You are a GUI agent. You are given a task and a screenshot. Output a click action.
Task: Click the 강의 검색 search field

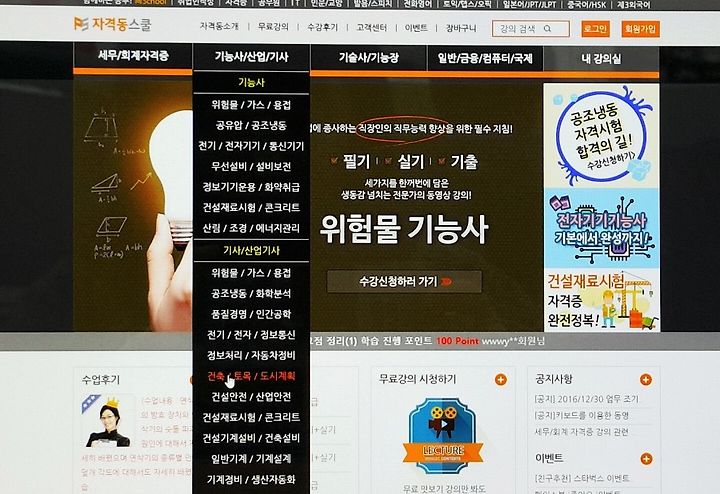tap(531, 28)
